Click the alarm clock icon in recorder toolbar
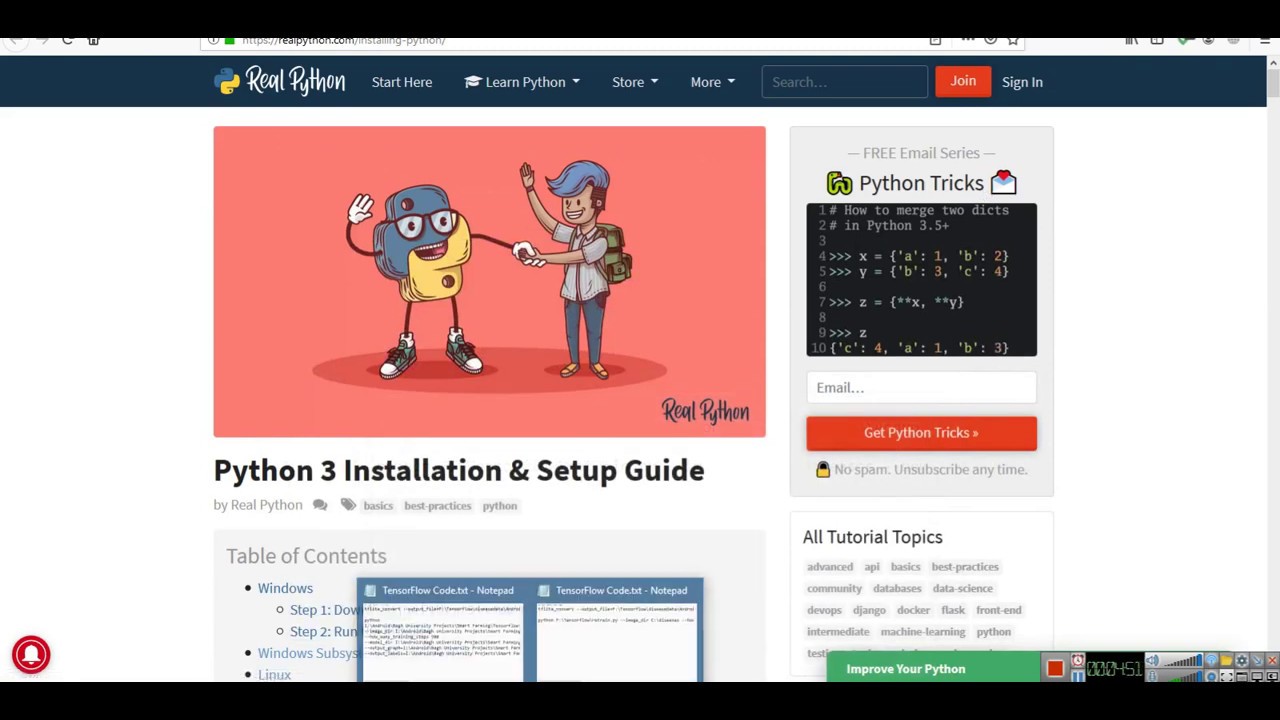The image size is (1280, 720). click(x=1078, y=660)
